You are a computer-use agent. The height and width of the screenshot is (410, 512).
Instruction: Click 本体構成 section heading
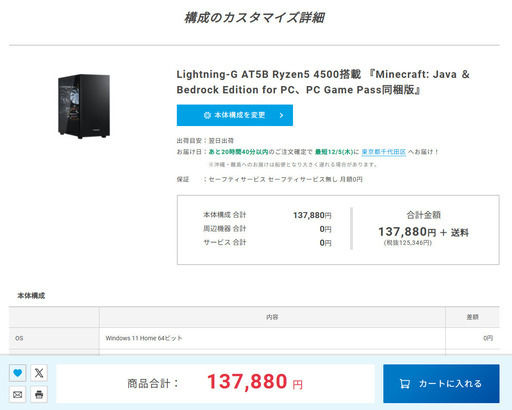pos(31,296)
